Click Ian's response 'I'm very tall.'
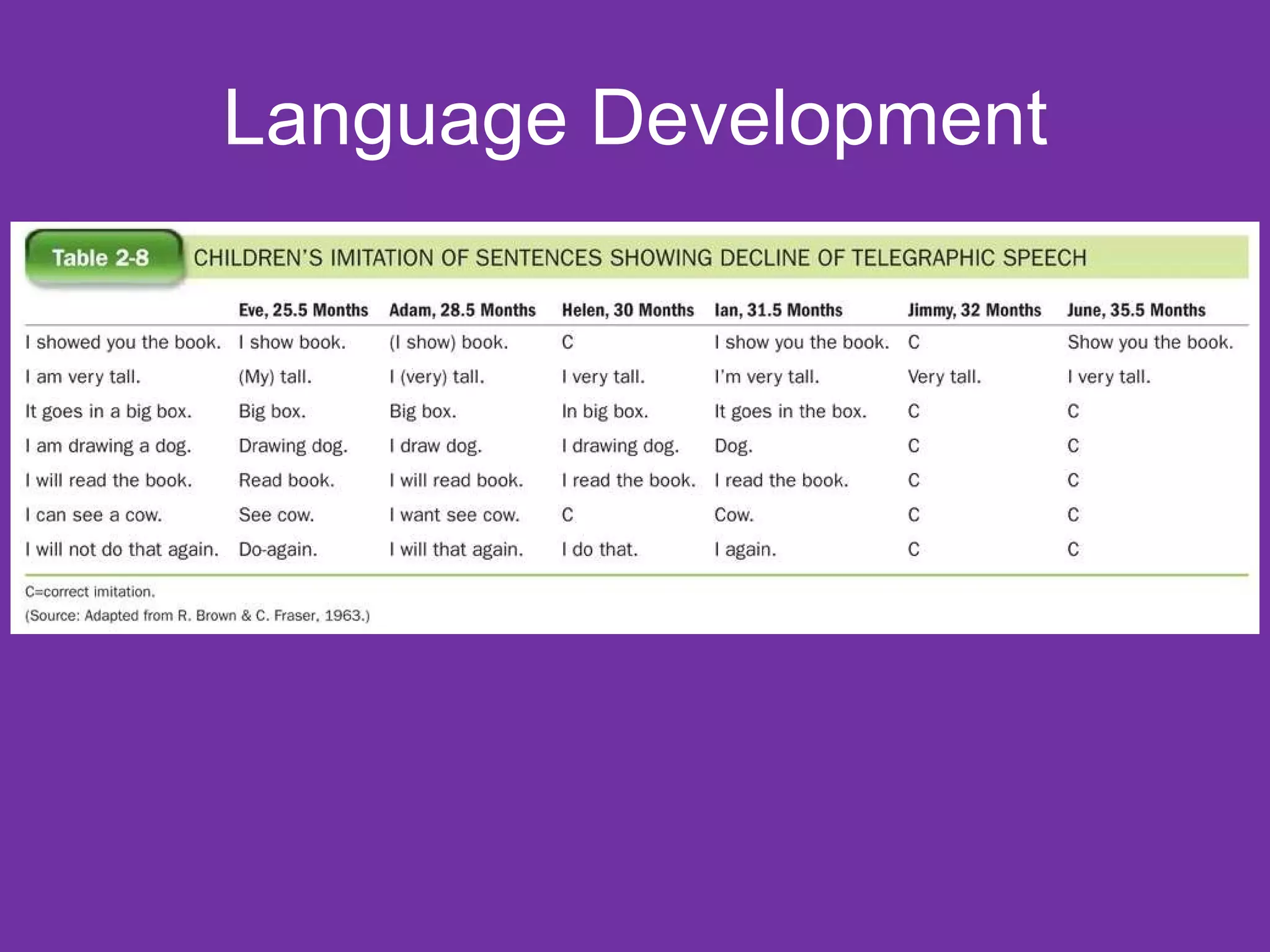 (x=766, y=377)
